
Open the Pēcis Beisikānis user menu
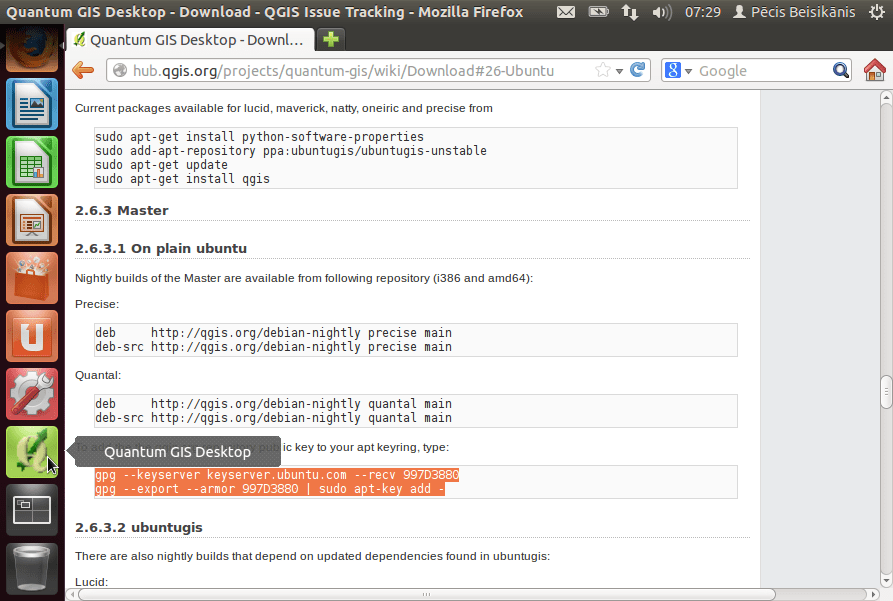click(794, 11)
